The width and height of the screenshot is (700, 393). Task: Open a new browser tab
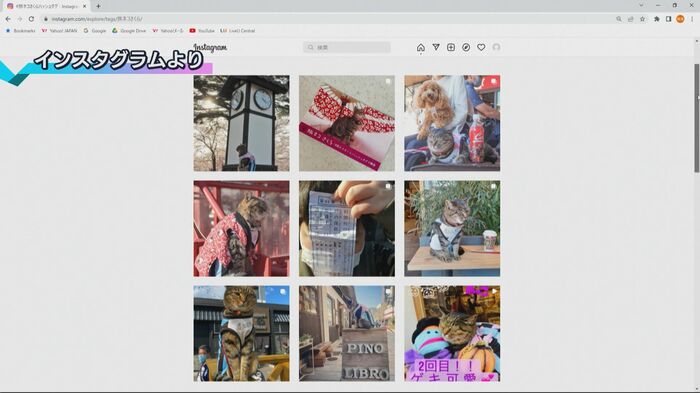[98, 6]
